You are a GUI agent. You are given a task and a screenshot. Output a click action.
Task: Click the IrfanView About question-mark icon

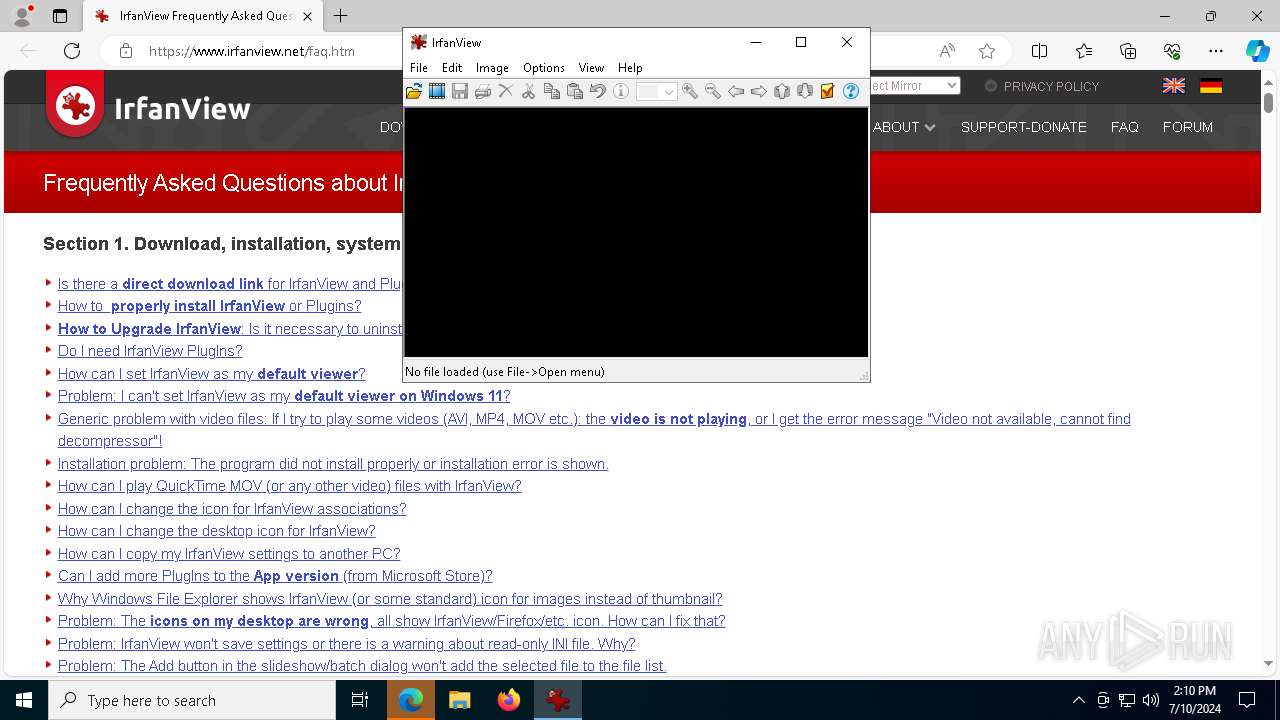(851, 91)
